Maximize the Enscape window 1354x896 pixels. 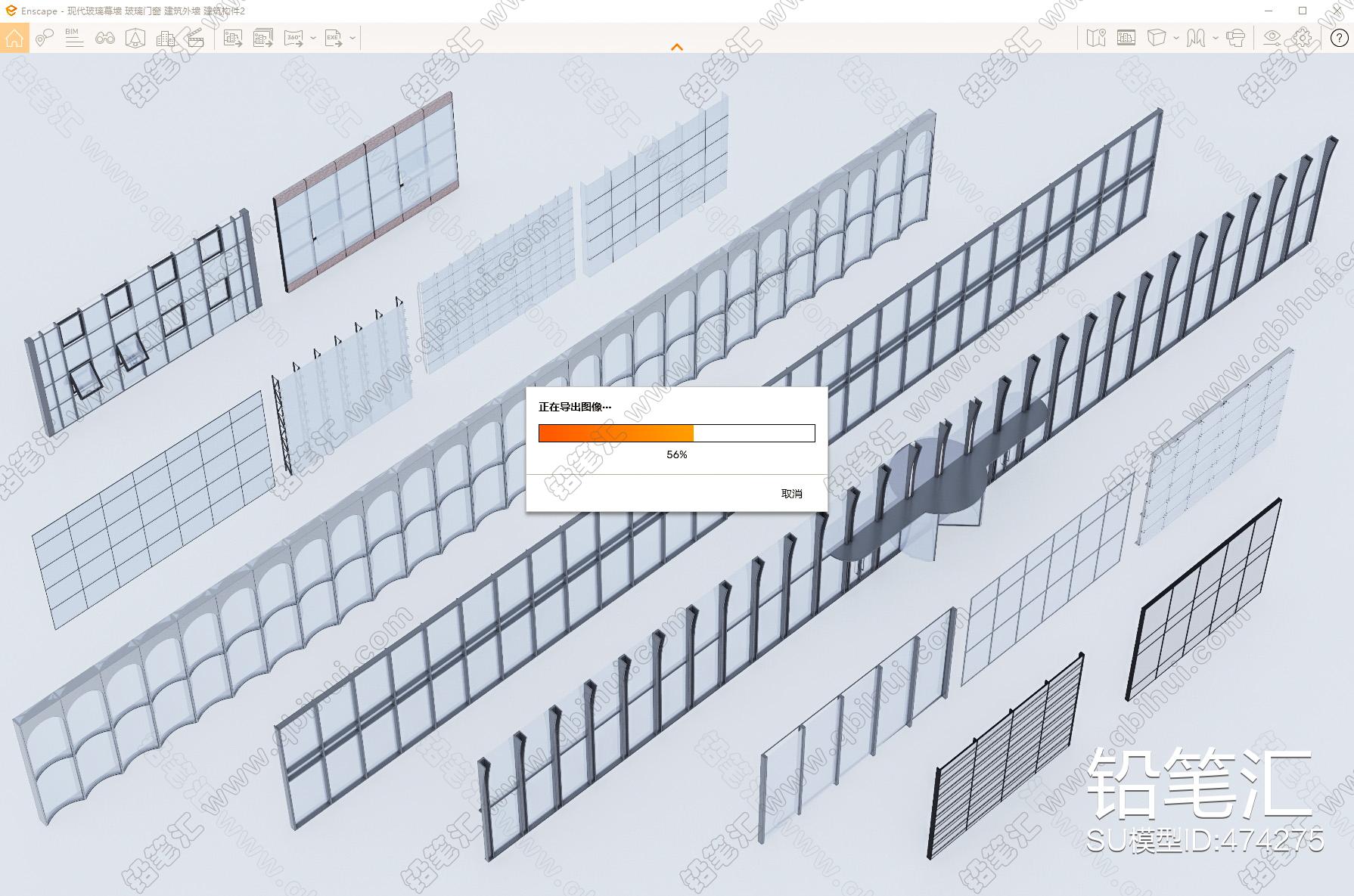click(x=1303, y=11)
